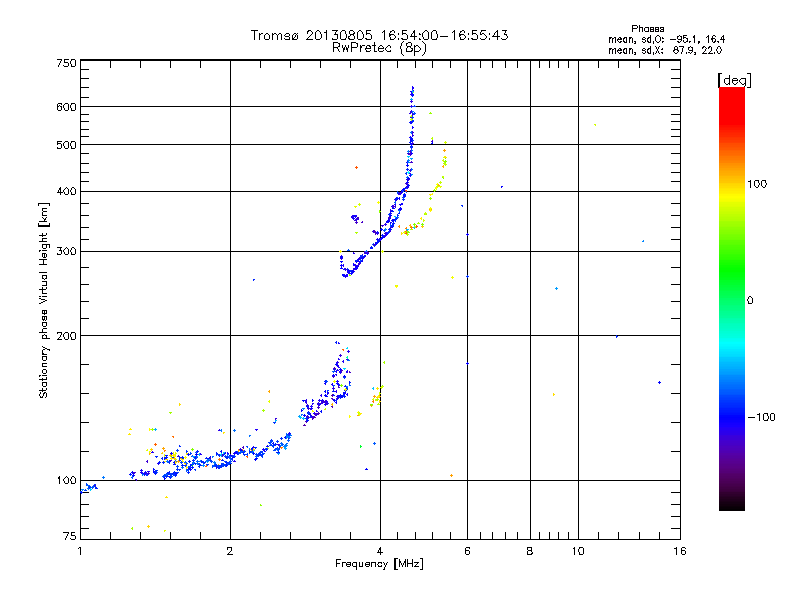Click the x-axis tick label '6'
Viewport: 800px width, 600px height.
(467, 551)
